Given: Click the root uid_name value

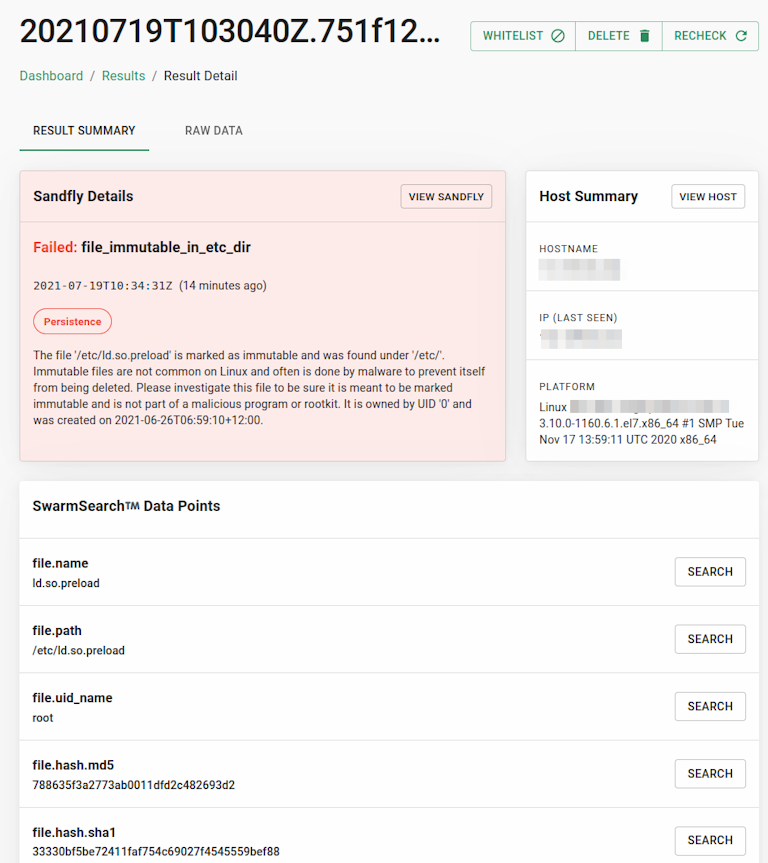Looking at the screenshot, I should pyautogui.click(x=43, y=718).
